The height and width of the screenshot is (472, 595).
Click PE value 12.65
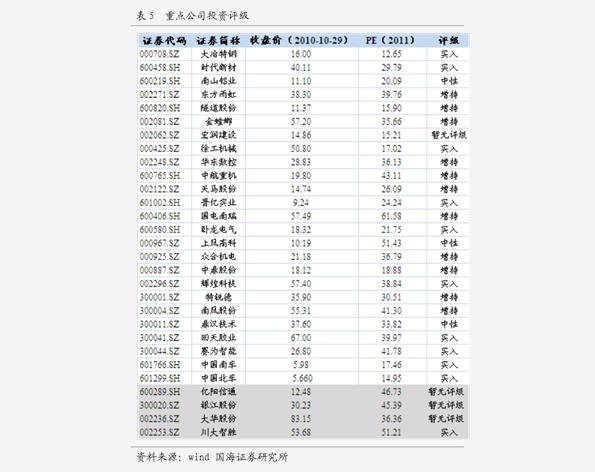(x=391, y=54)
